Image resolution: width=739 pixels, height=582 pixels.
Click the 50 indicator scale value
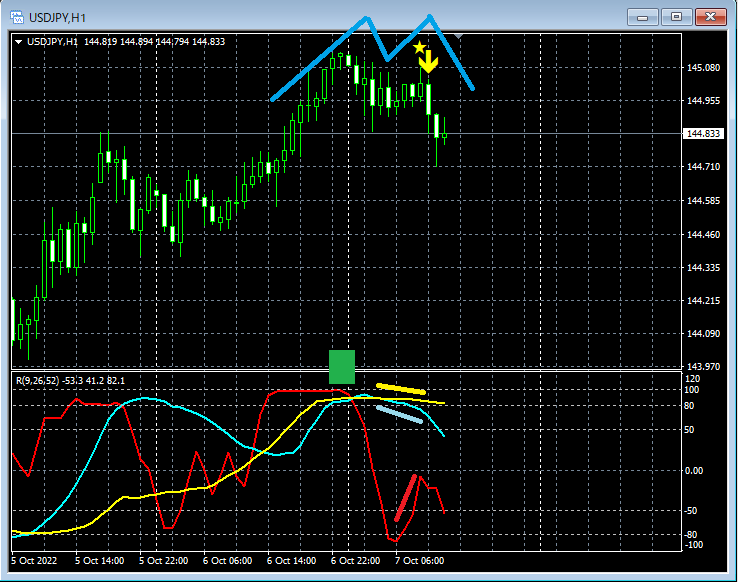(x=689, y=430)
